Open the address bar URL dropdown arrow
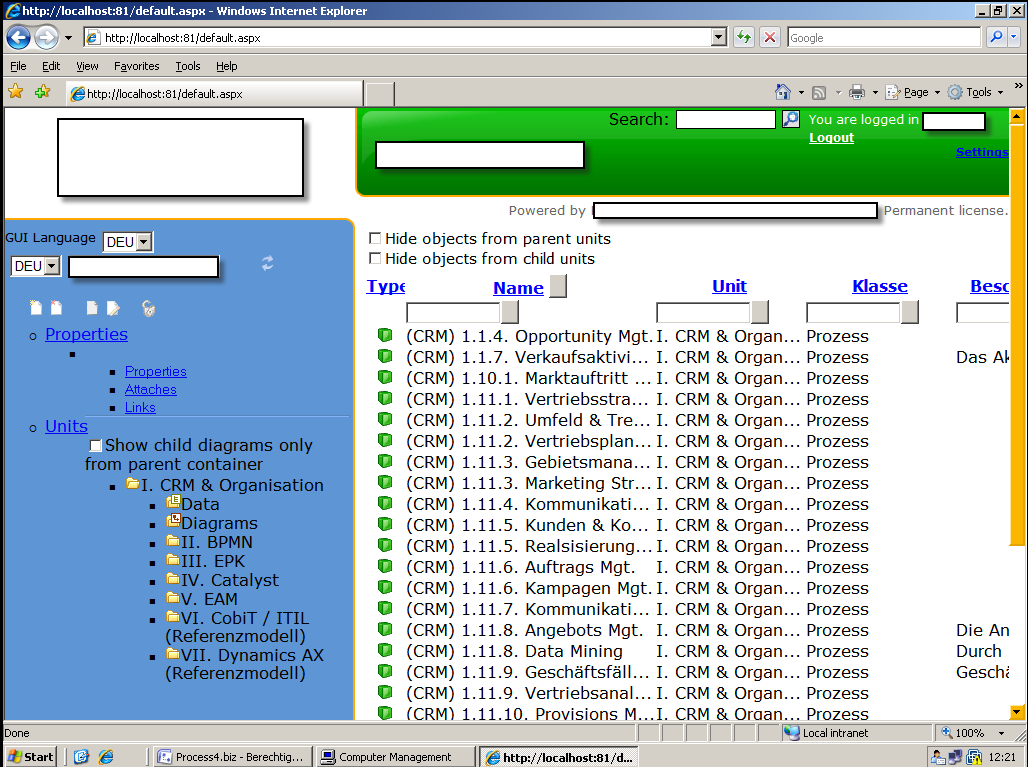This screenshot has width=1028, height=767. pyautogui.click(x=719, y=37)
